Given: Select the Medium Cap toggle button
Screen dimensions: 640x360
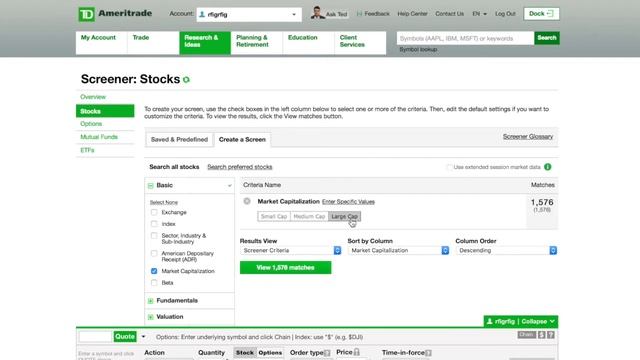Looking at the screenshot, I should 309,216.
